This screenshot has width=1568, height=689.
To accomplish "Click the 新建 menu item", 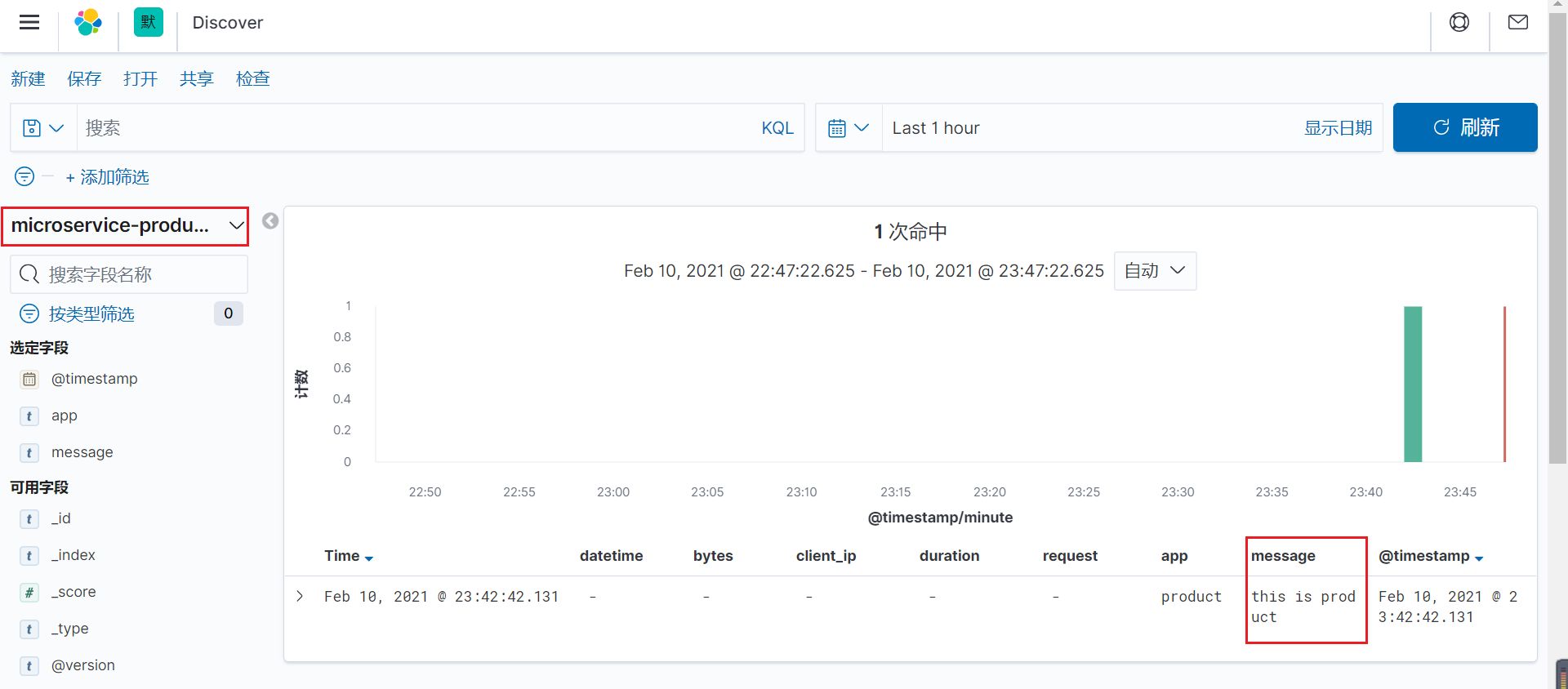I will tap(28, 78).
